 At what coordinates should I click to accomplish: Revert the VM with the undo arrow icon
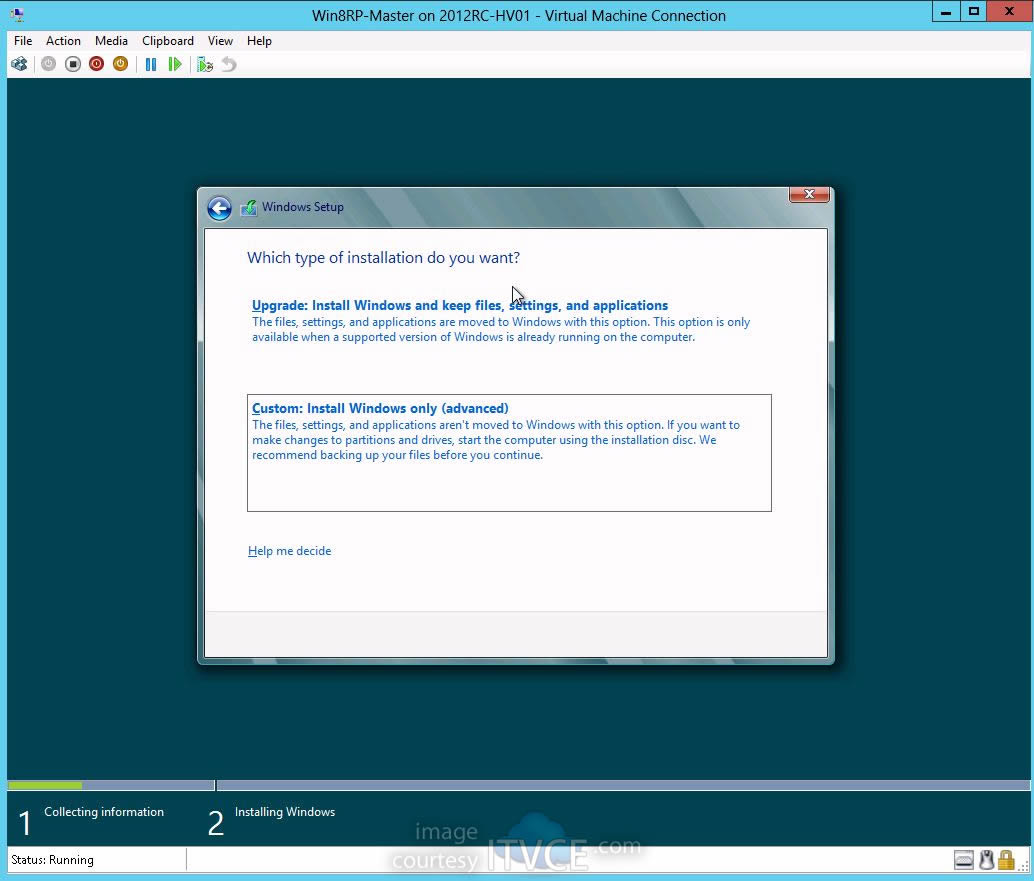(228, 64)
